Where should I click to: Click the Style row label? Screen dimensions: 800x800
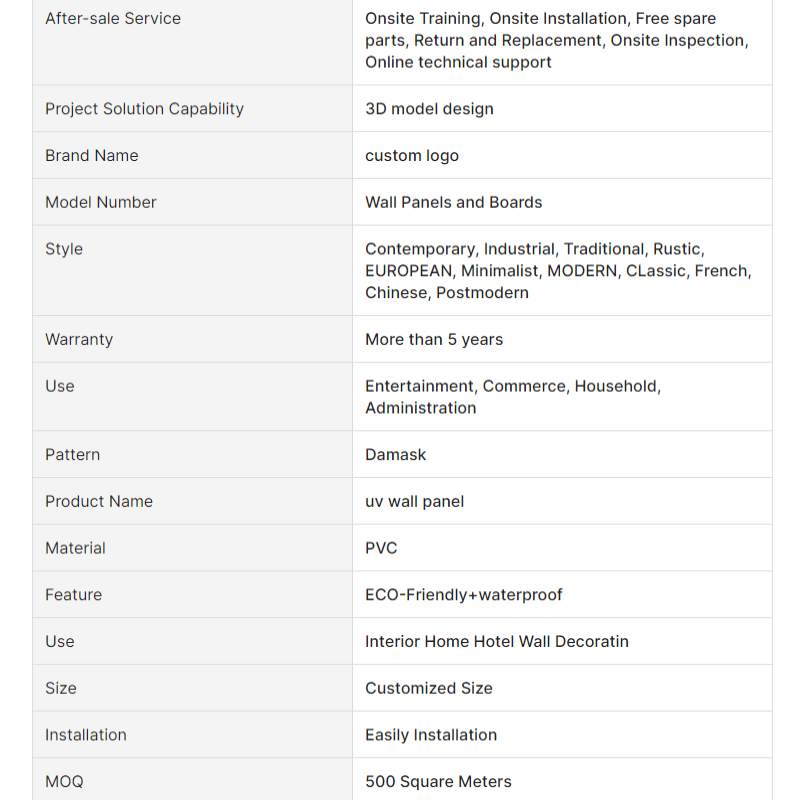point(64,249)
